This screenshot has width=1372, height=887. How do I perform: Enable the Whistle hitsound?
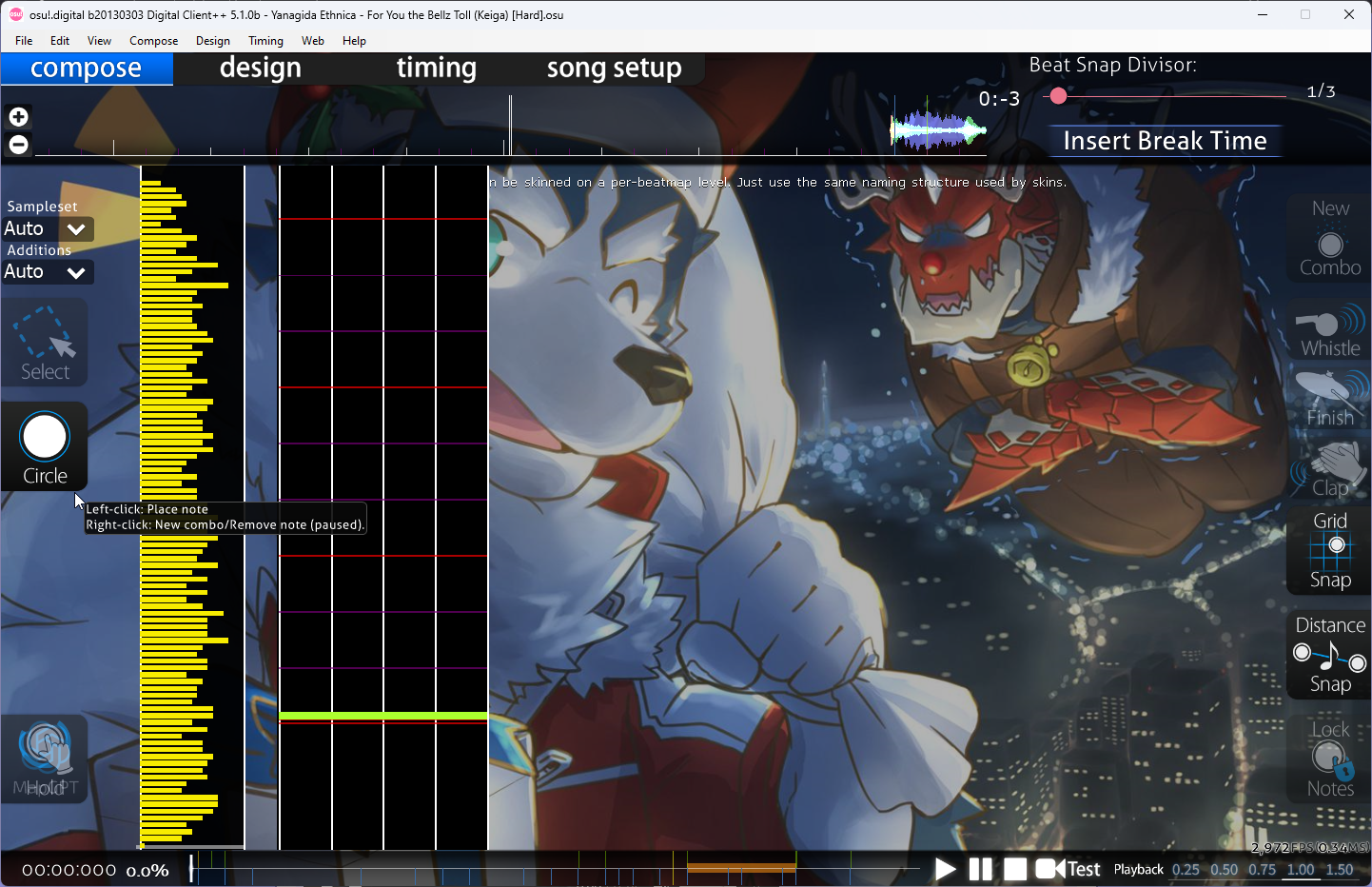tap(1329, 330)
